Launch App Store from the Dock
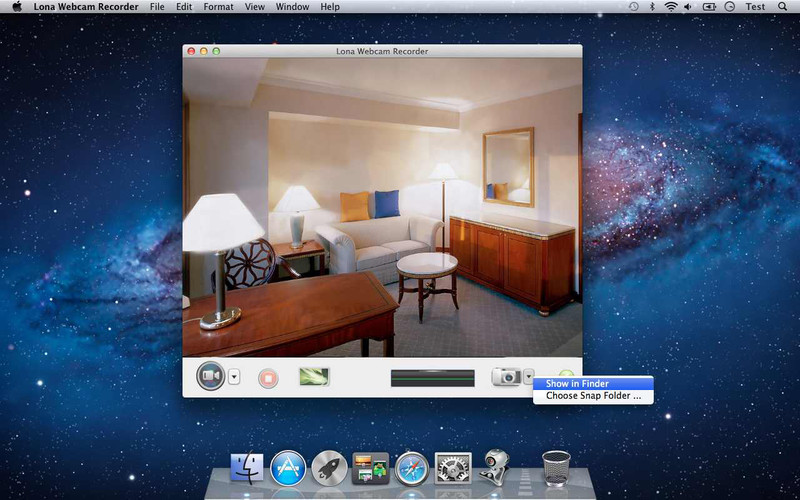Screen dimensions: 800x500 (288, 468)
